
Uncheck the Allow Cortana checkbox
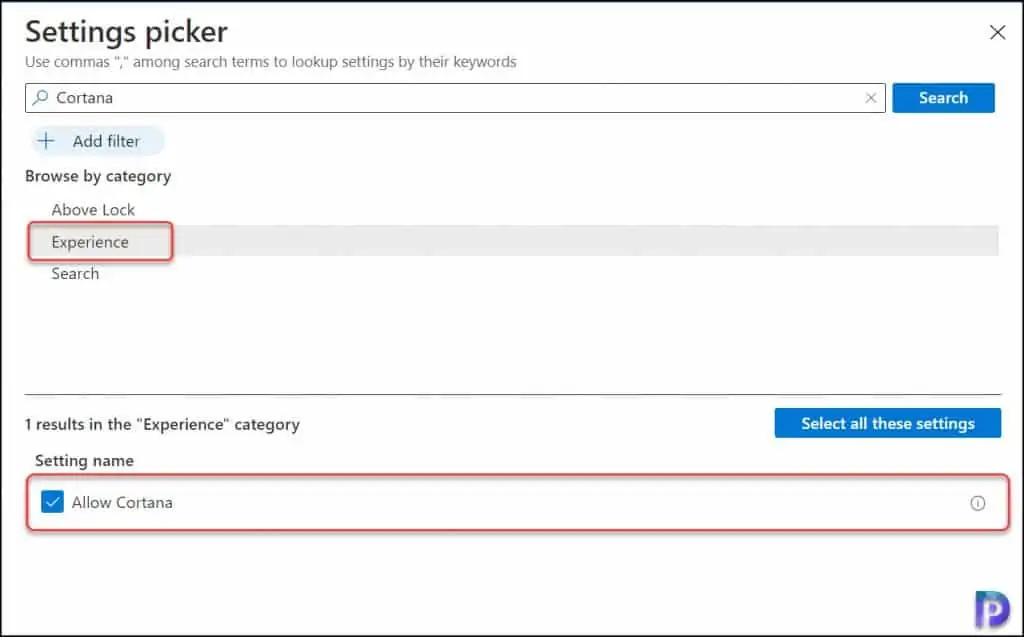52,502
